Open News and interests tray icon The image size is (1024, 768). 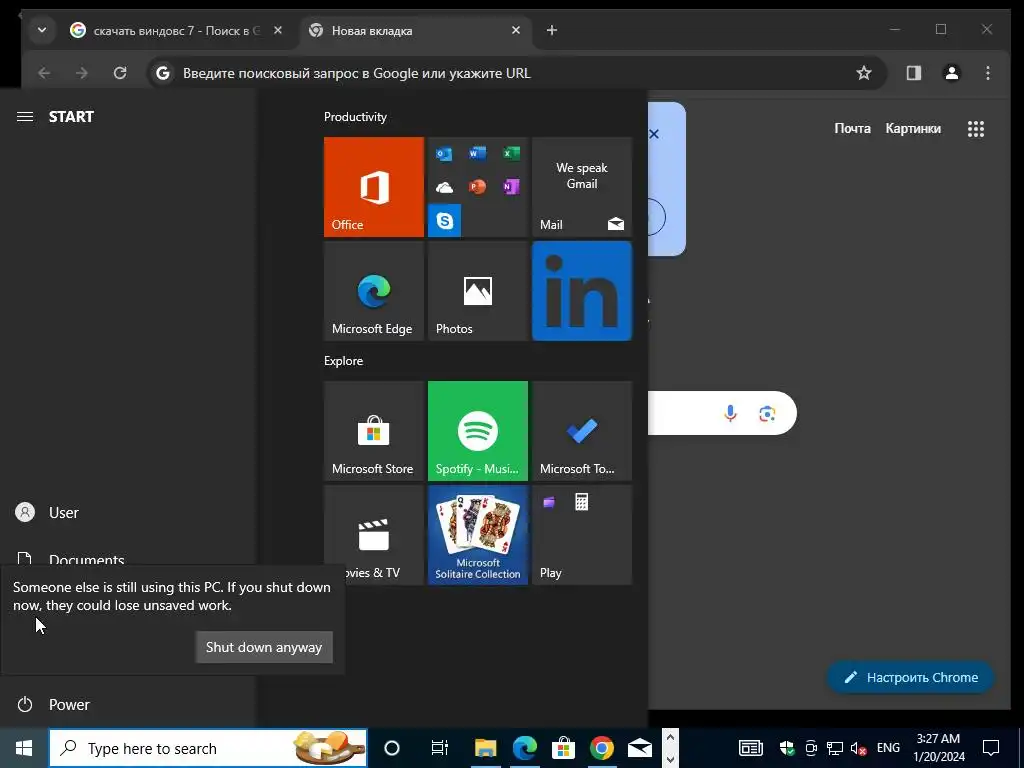coord(751,748)
